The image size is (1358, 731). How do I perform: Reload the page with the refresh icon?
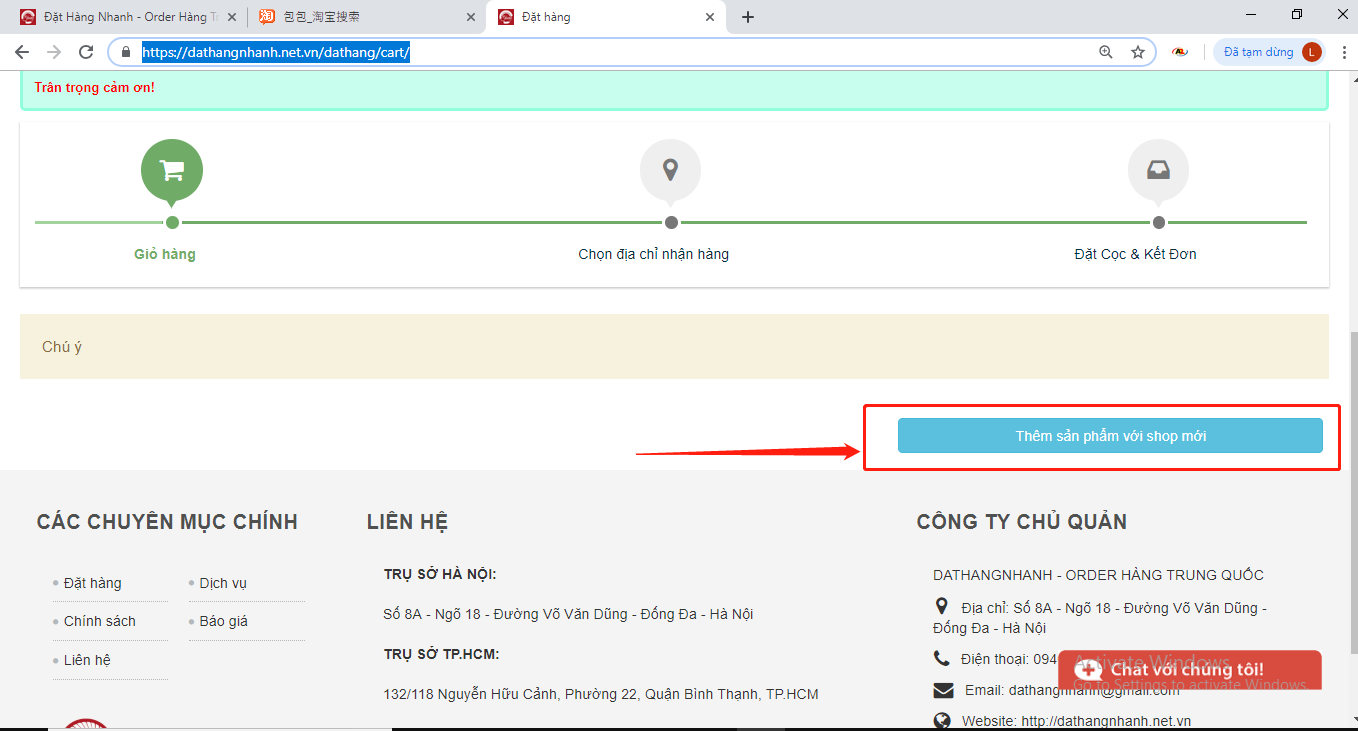(86, 52)
